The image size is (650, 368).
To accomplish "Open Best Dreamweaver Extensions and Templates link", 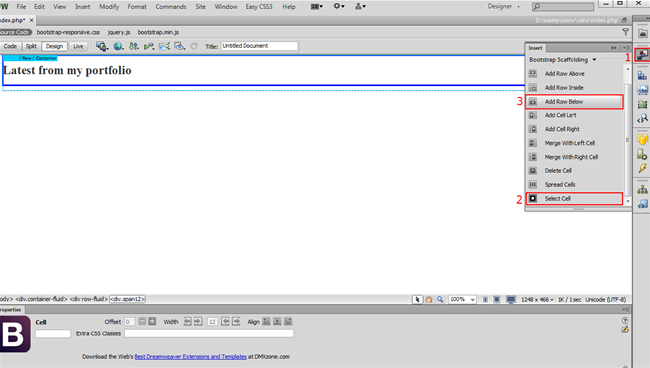I will click(x=190, y=356).
